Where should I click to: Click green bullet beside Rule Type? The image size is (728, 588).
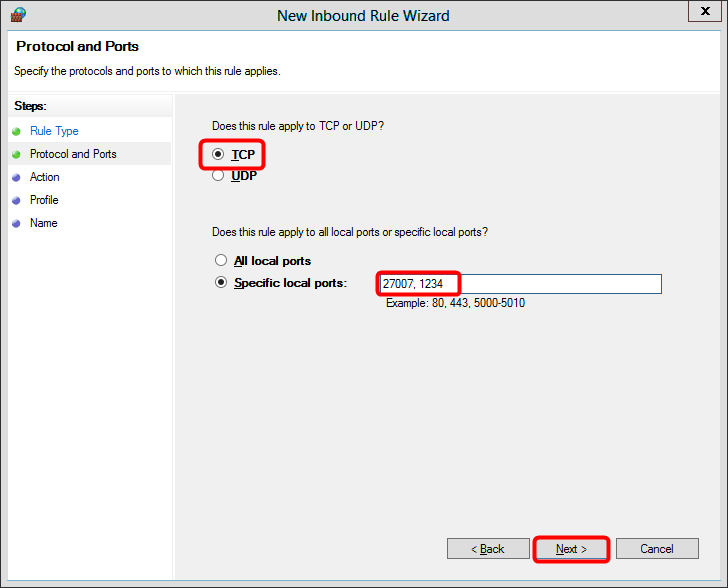(16, 131)
